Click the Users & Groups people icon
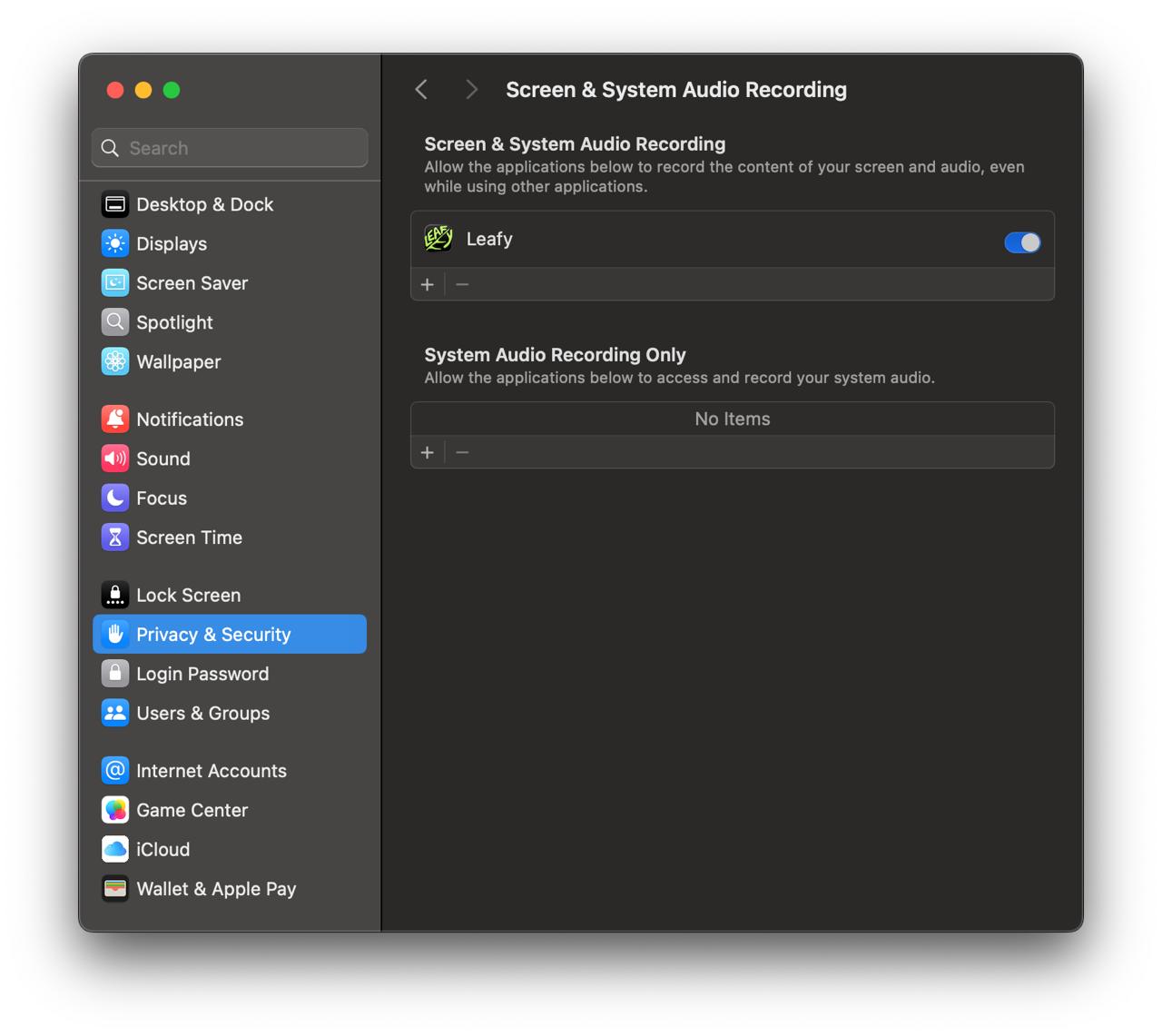The height and width of the screenshot is (1036, 1162). point(115,713)
